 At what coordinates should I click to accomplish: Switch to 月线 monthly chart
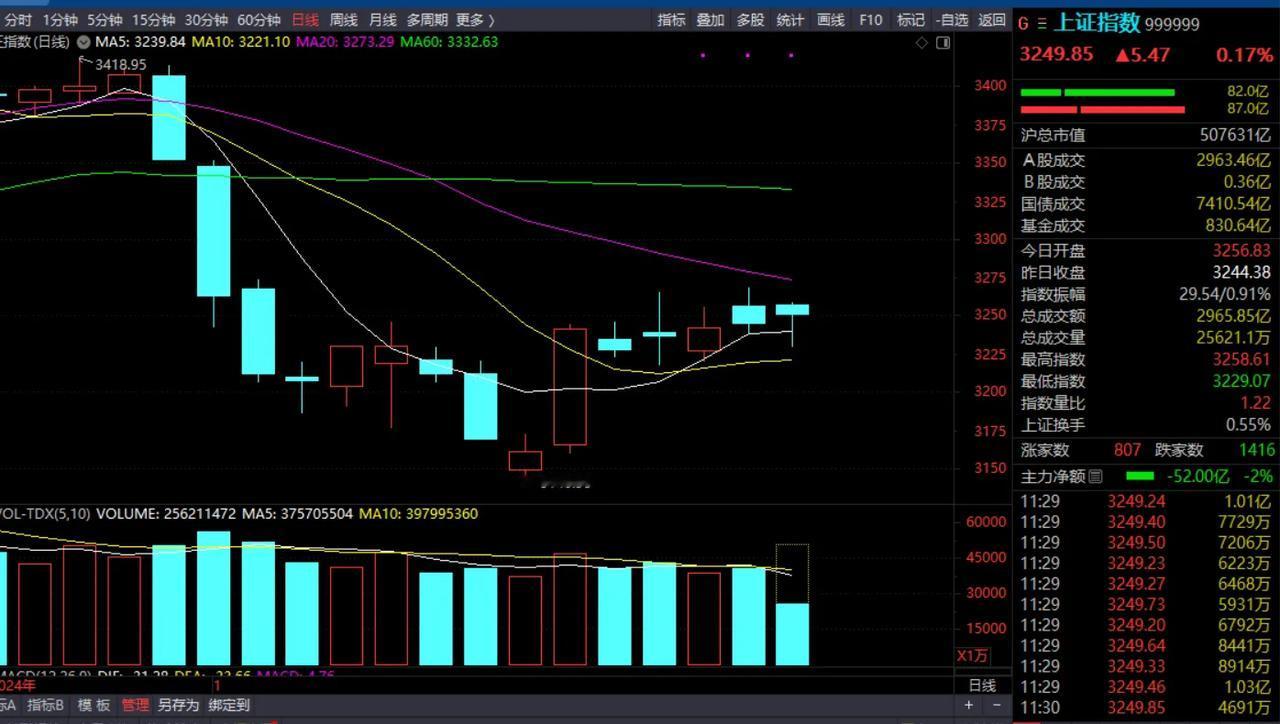click(x=382, y=20)
